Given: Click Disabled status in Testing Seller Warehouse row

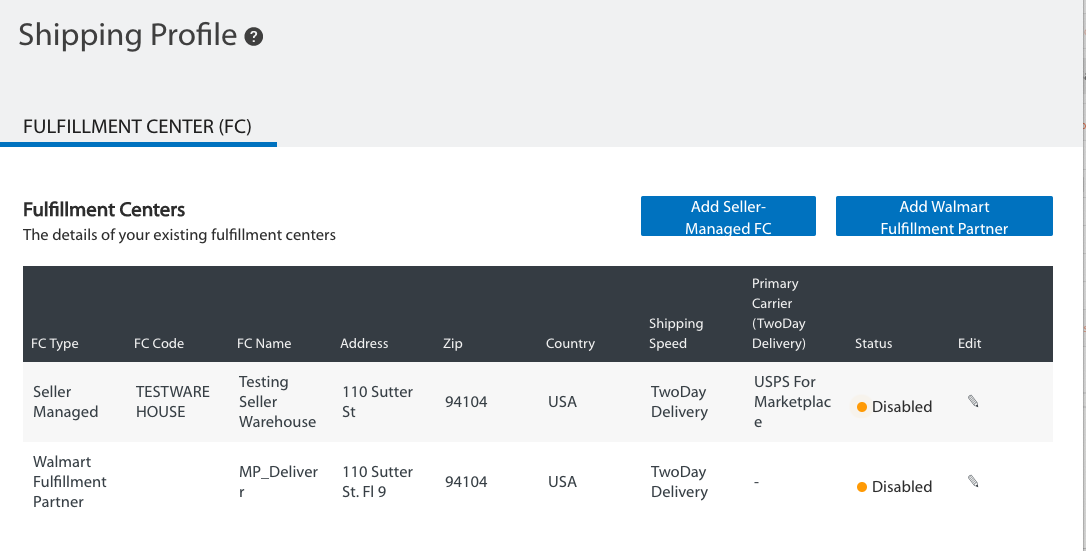Looking at the screenshot, I should point(902,407).
